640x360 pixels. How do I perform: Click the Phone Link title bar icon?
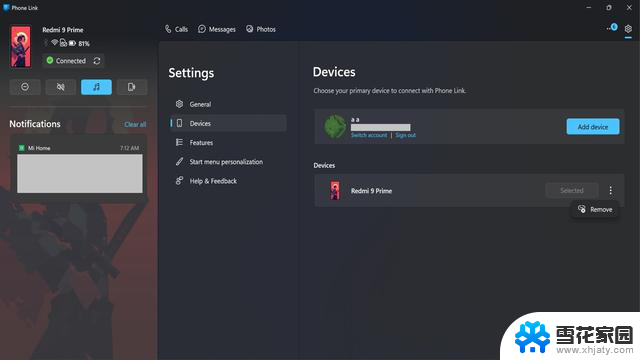tap(6, 7)
